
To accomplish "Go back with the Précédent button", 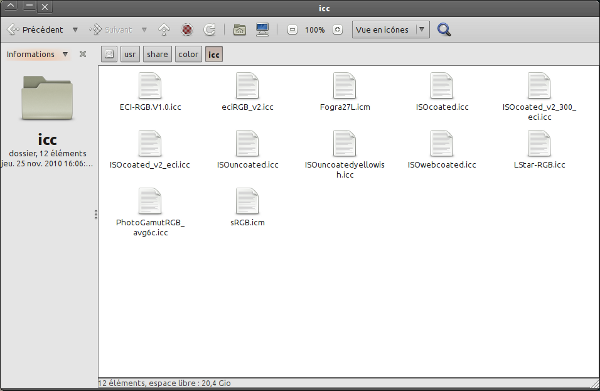I will tap(35, 30).
